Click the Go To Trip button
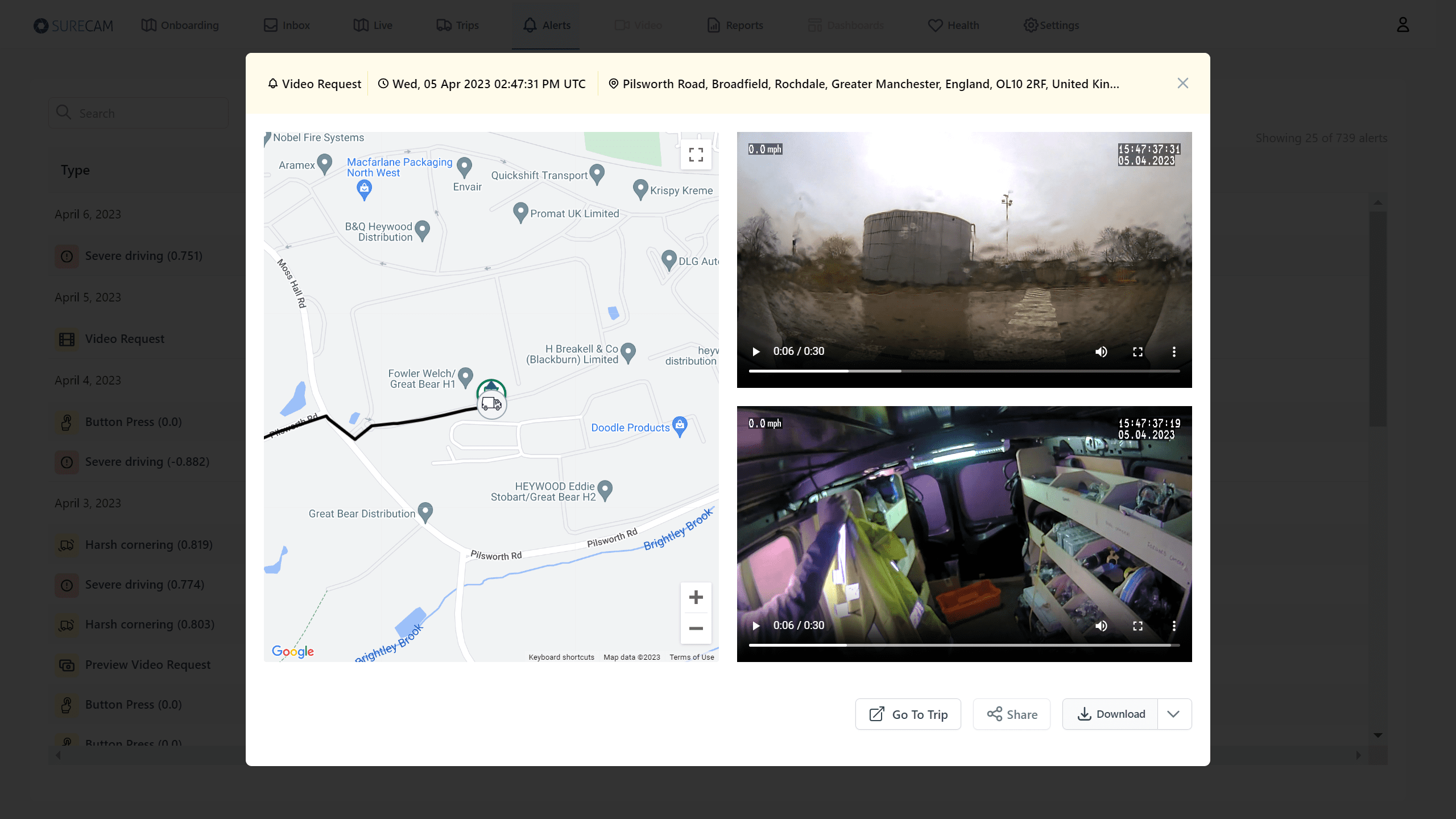The width and height of the screenshot is (1456, 819). (907, 714)
